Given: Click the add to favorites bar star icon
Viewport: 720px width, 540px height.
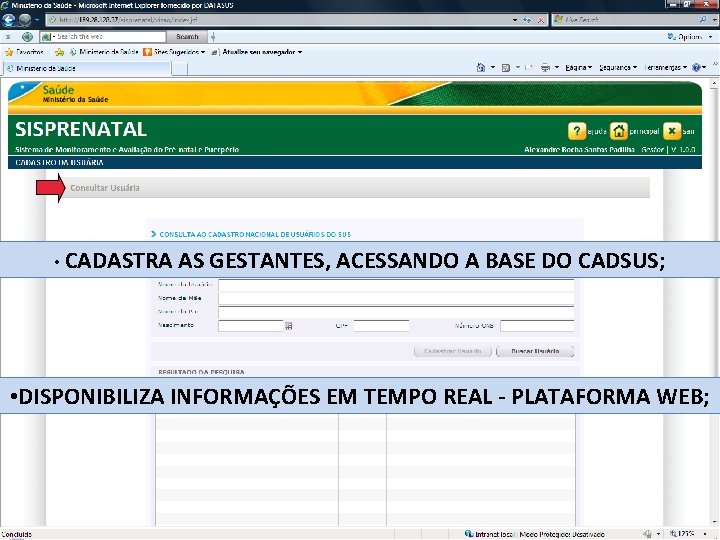Looking at the screenshot, I should pos(59,52).
